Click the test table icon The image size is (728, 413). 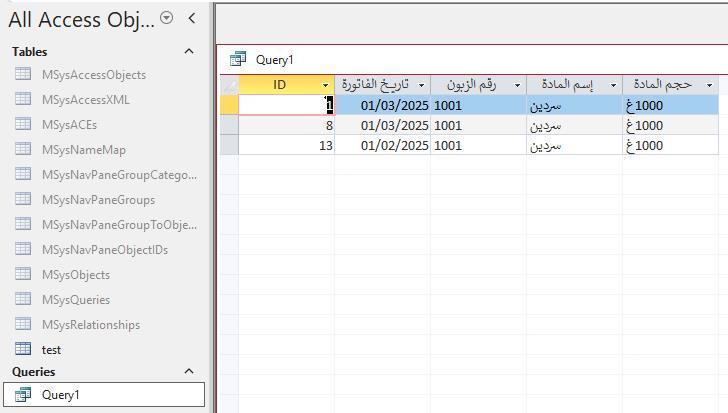23,349
